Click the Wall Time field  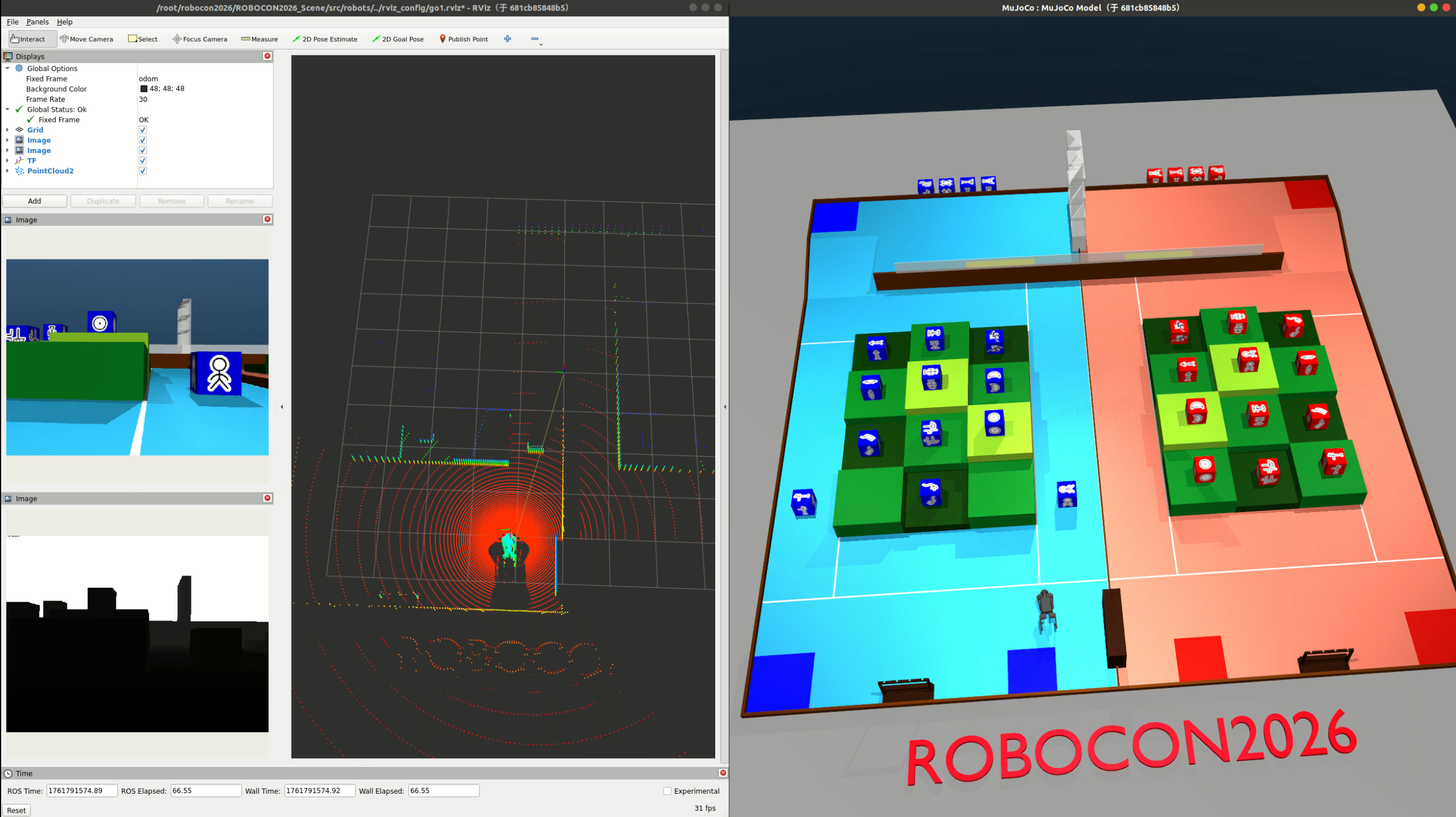[x=319, y=791]
